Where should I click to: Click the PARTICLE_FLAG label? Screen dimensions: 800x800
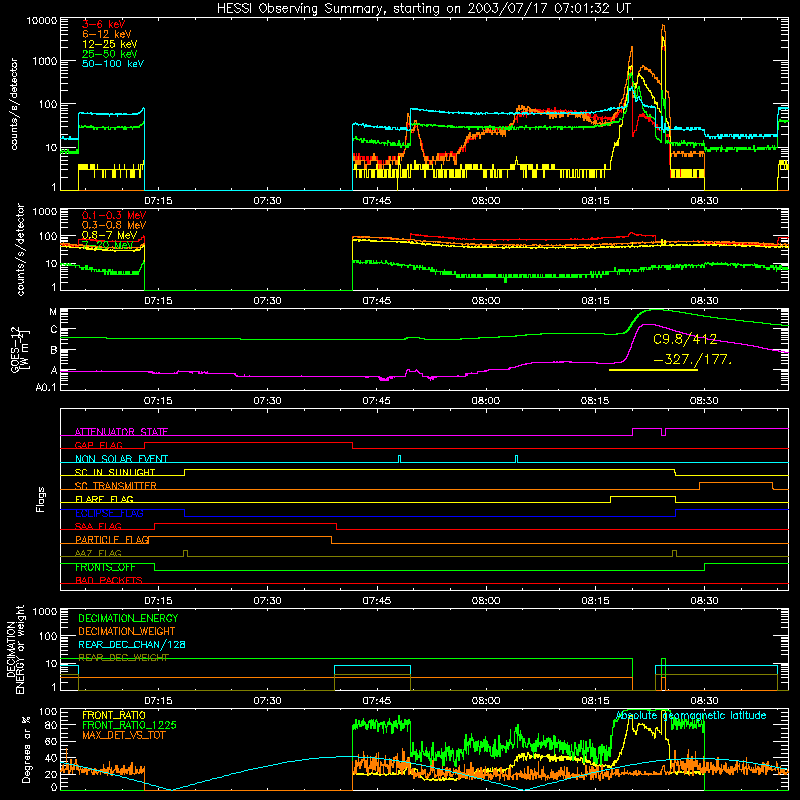[112, 539]
